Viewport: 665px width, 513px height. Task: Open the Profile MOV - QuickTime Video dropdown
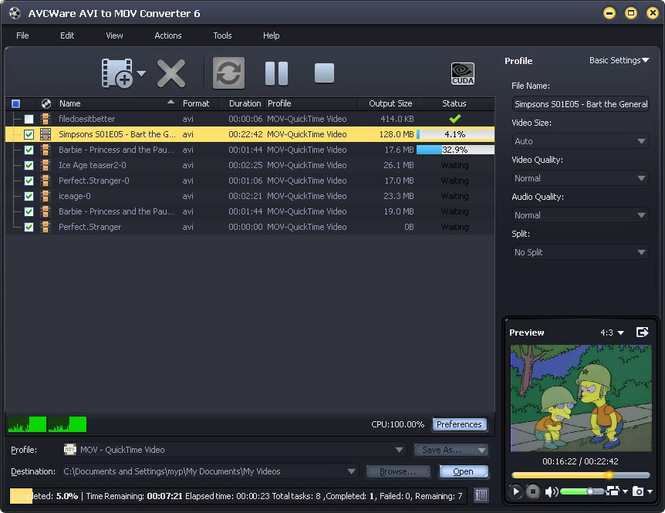(x=234, y=449)
